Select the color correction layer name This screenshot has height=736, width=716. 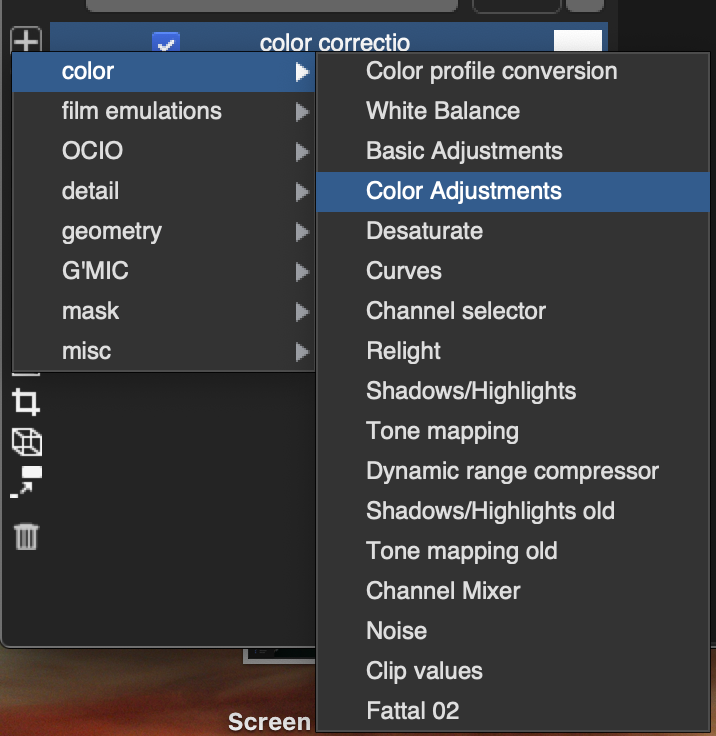335,43
